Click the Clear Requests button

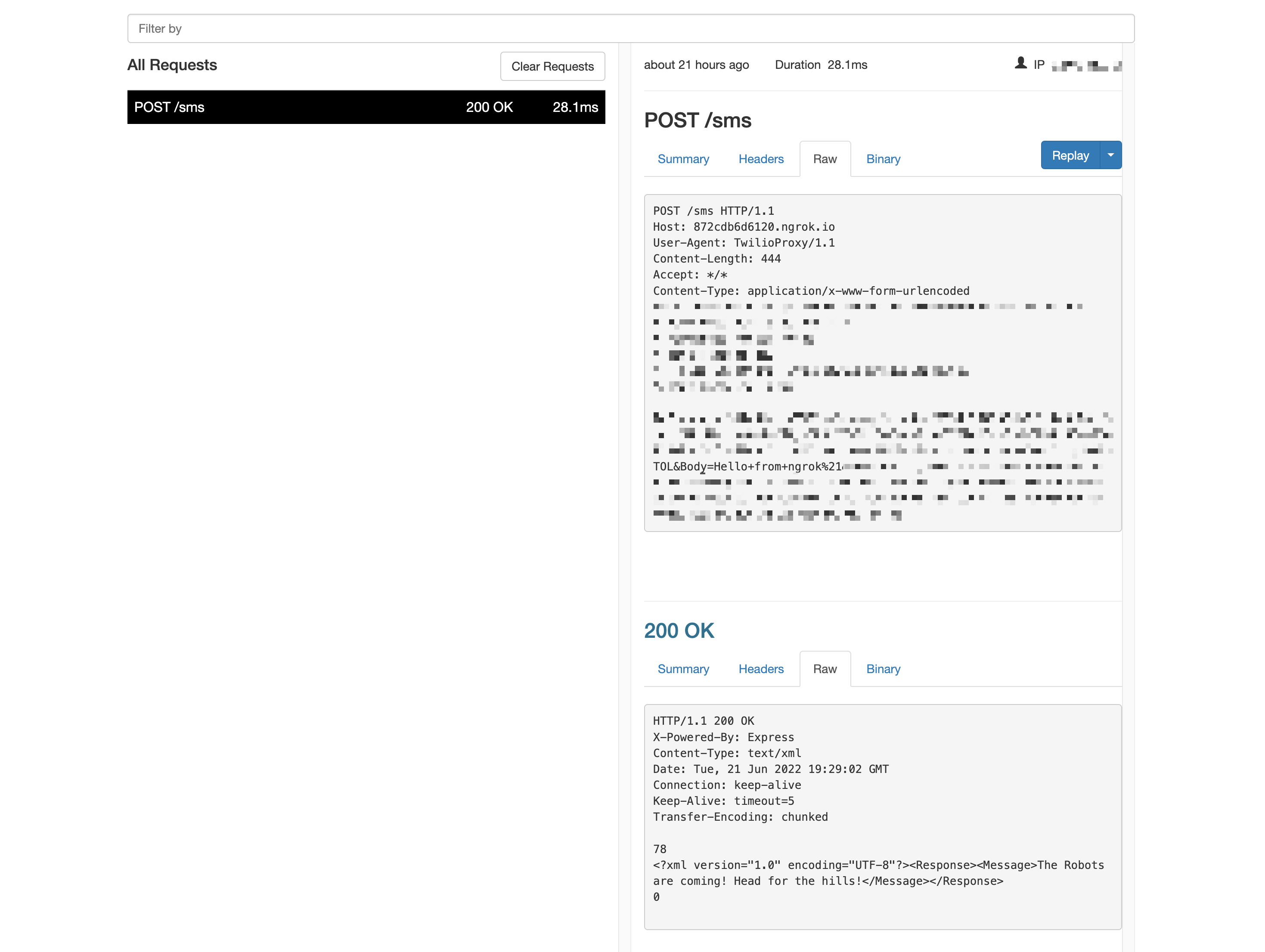(x=552, y=66)
